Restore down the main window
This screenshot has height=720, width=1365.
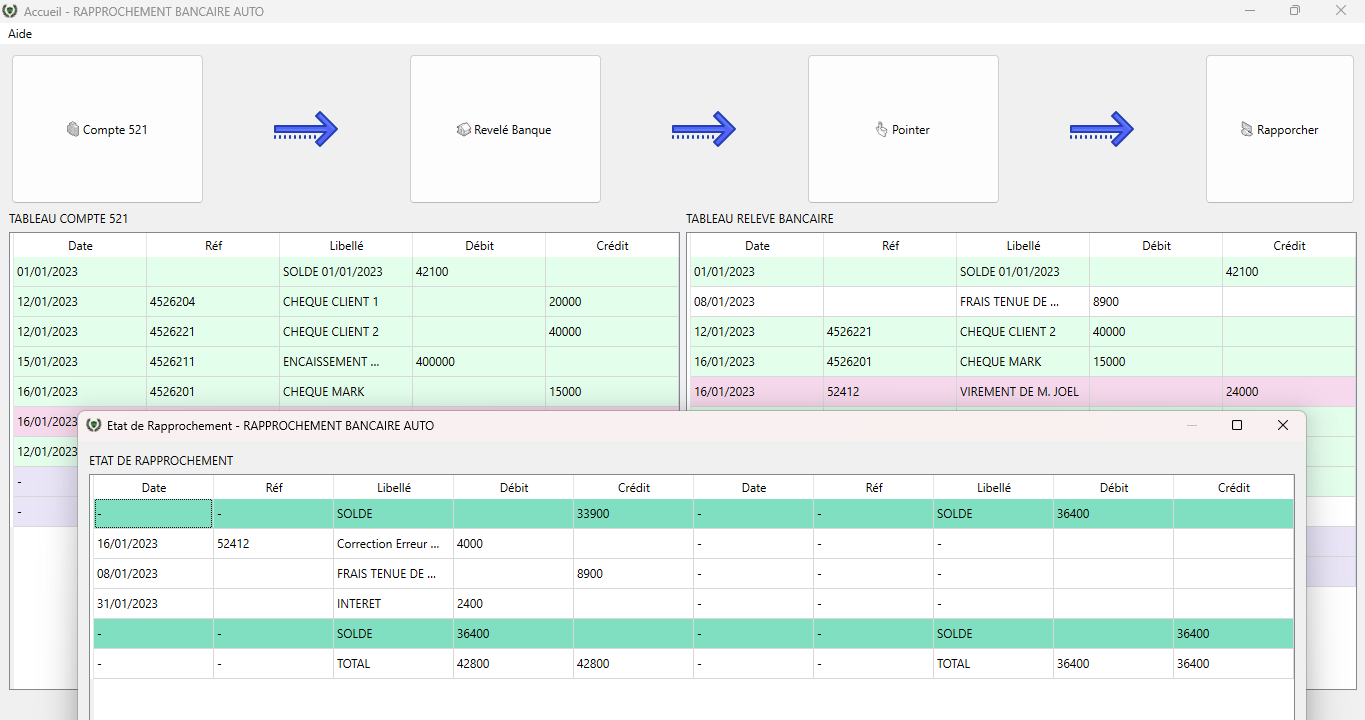click(x=1295, y=11)
